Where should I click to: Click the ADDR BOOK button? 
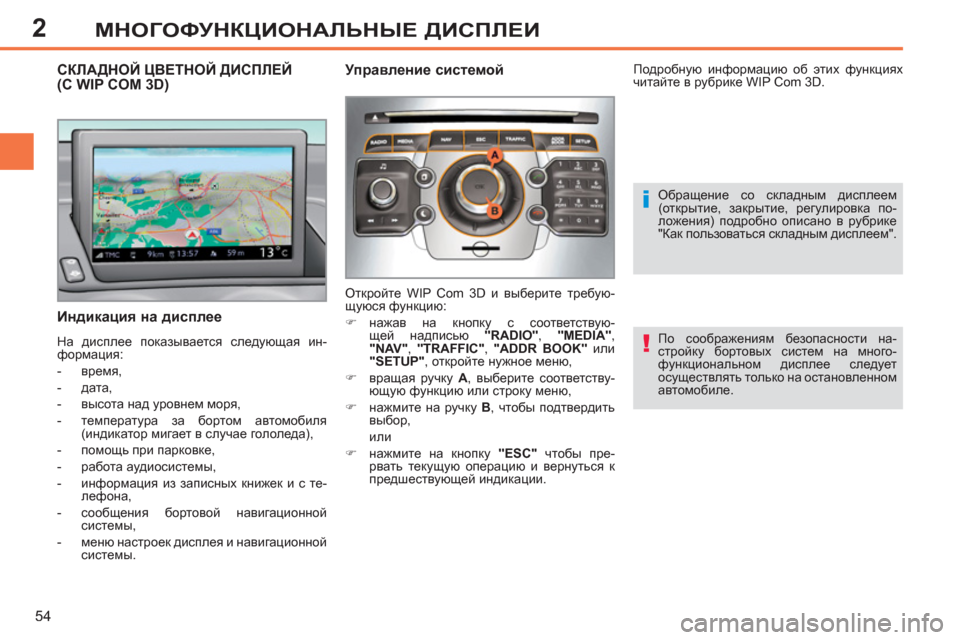(x=558, y=141)
